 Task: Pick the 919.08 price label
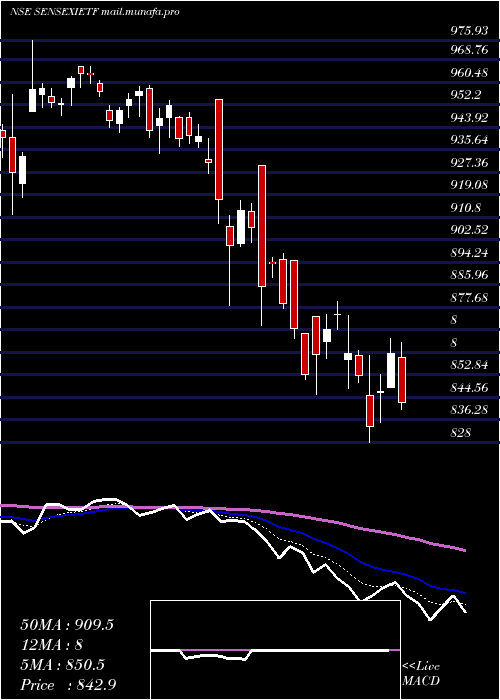coord(468,185)
